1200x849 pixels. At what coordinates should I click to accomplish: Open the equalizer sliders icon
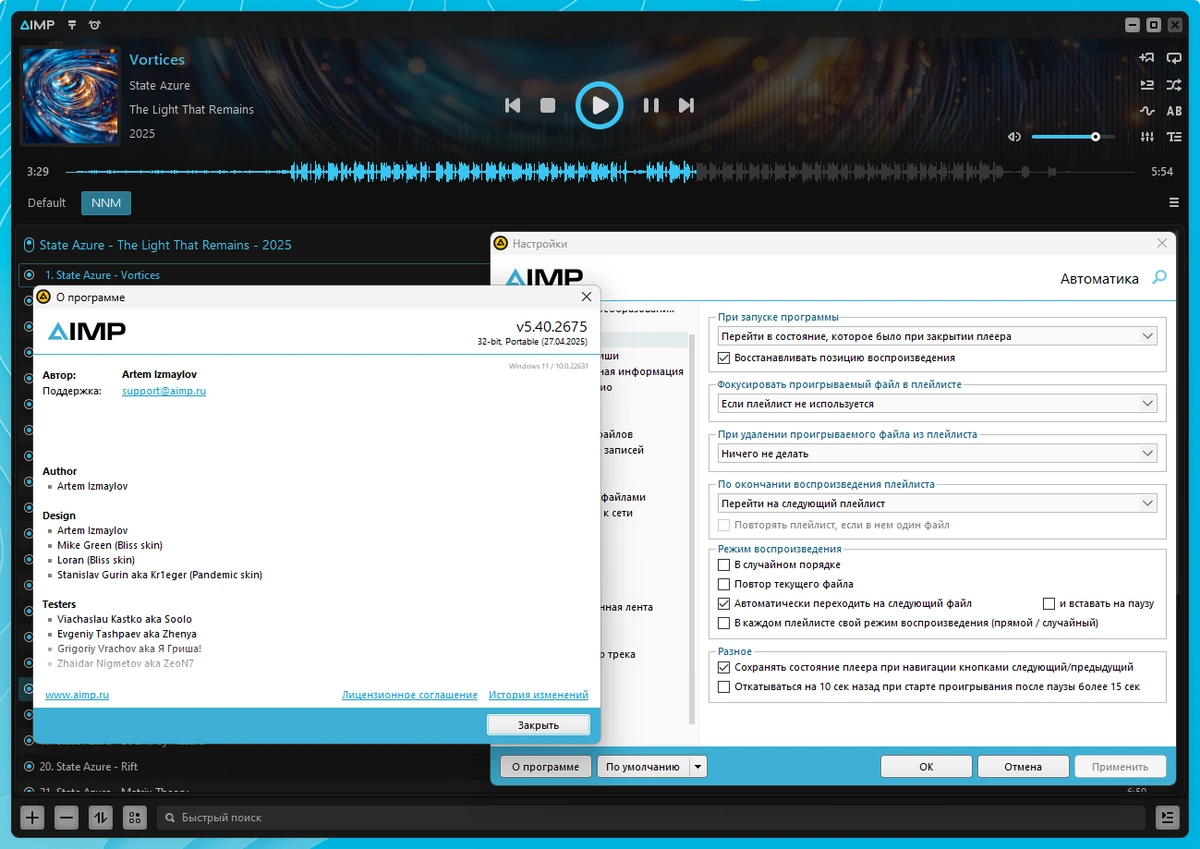(1147, 137)
